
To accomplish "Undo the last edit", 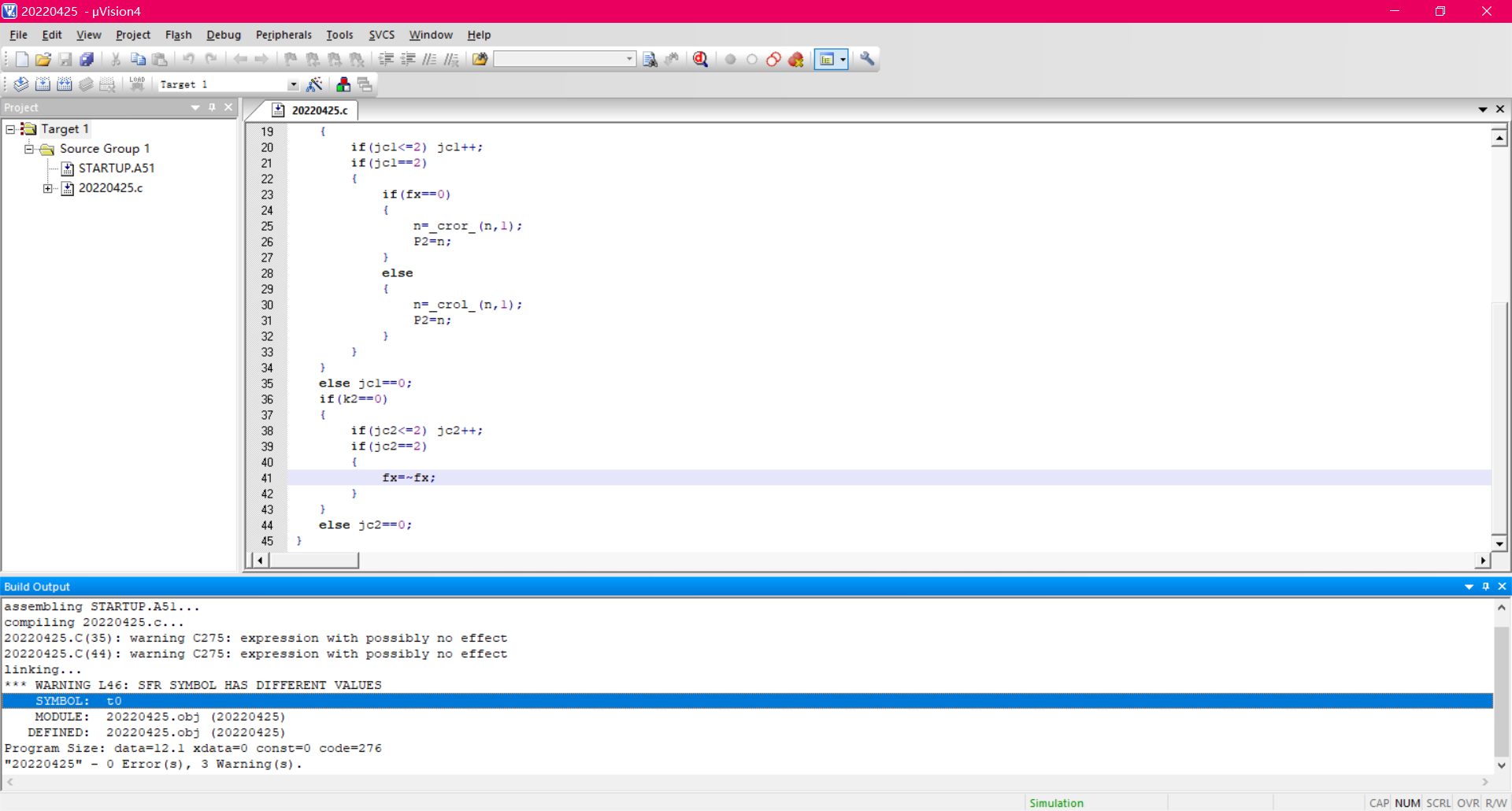I will (189, 59).
